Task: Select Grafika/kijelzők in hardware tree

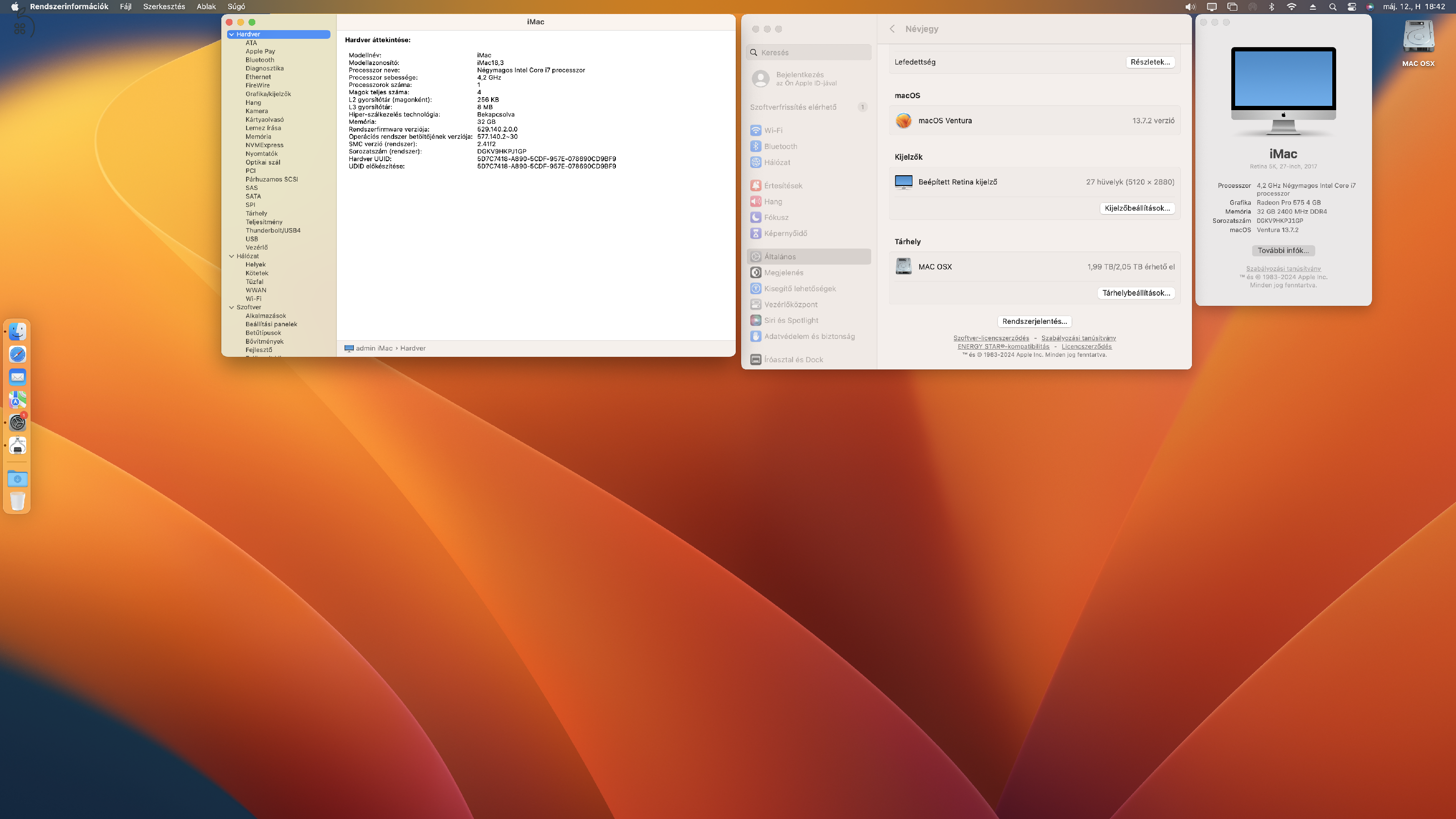Action: coord(268,94)
